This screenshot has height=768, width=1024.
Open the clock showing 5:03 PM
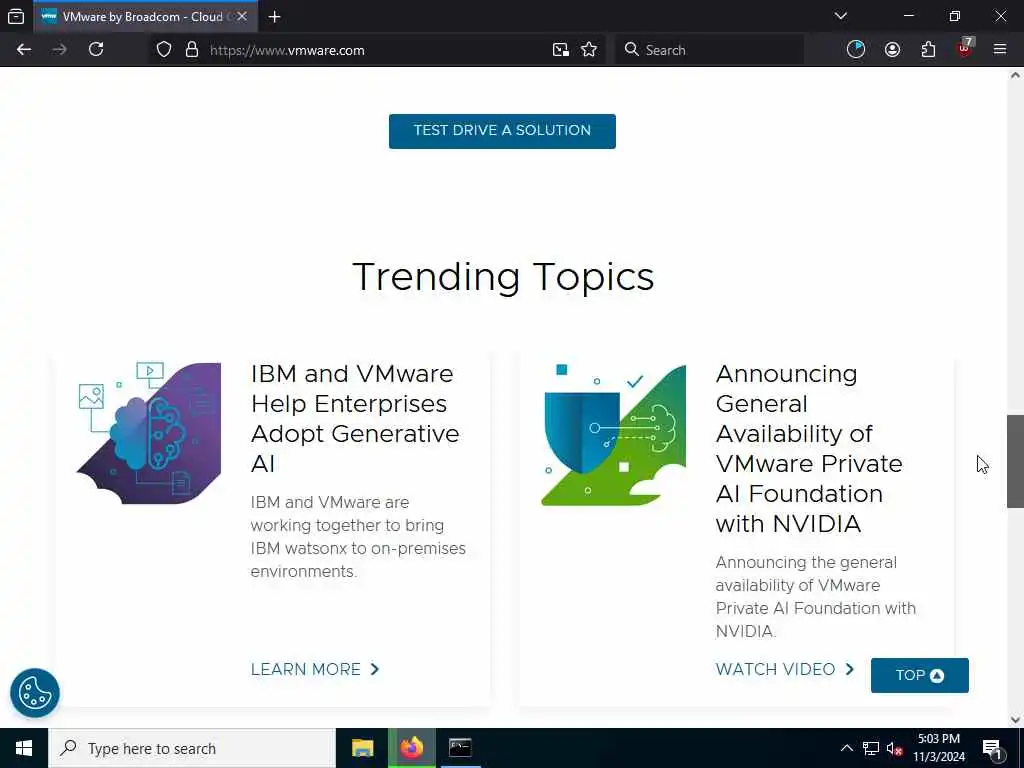[938, 748]
